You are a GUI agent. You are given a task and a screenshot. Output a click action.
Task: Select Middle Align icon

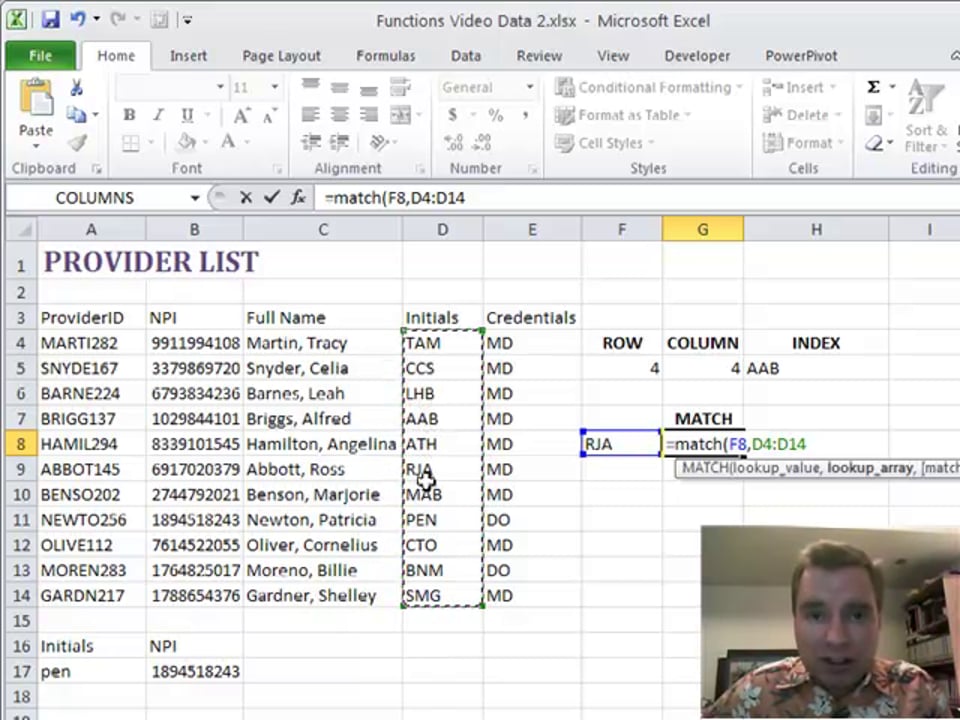339,88
